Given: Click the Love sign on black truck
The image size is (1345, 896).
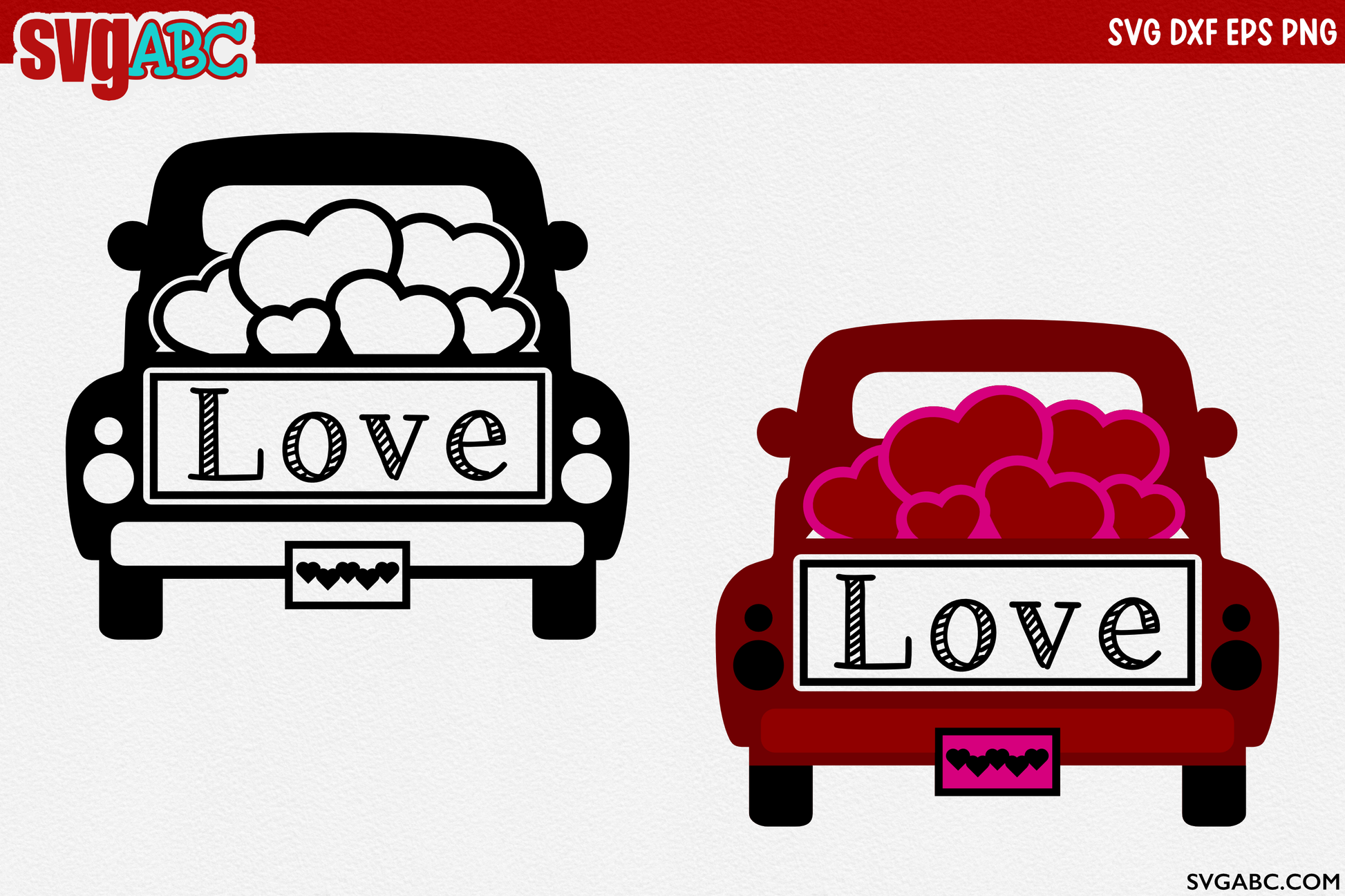Looking at the screenshot, I should tap(347, 436).
